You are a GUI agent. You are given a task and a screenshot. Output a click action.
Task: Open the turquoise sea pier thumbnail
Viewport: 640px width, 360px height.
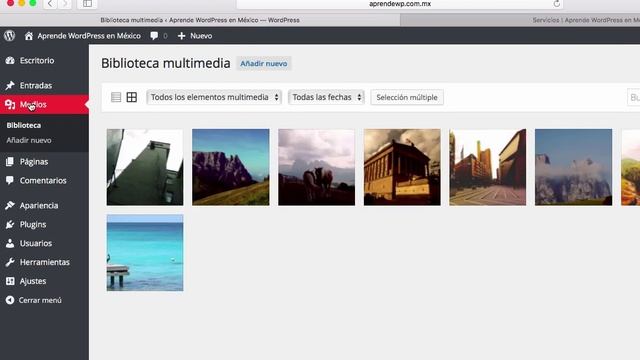pyautogui.click(x=145, y=253)
